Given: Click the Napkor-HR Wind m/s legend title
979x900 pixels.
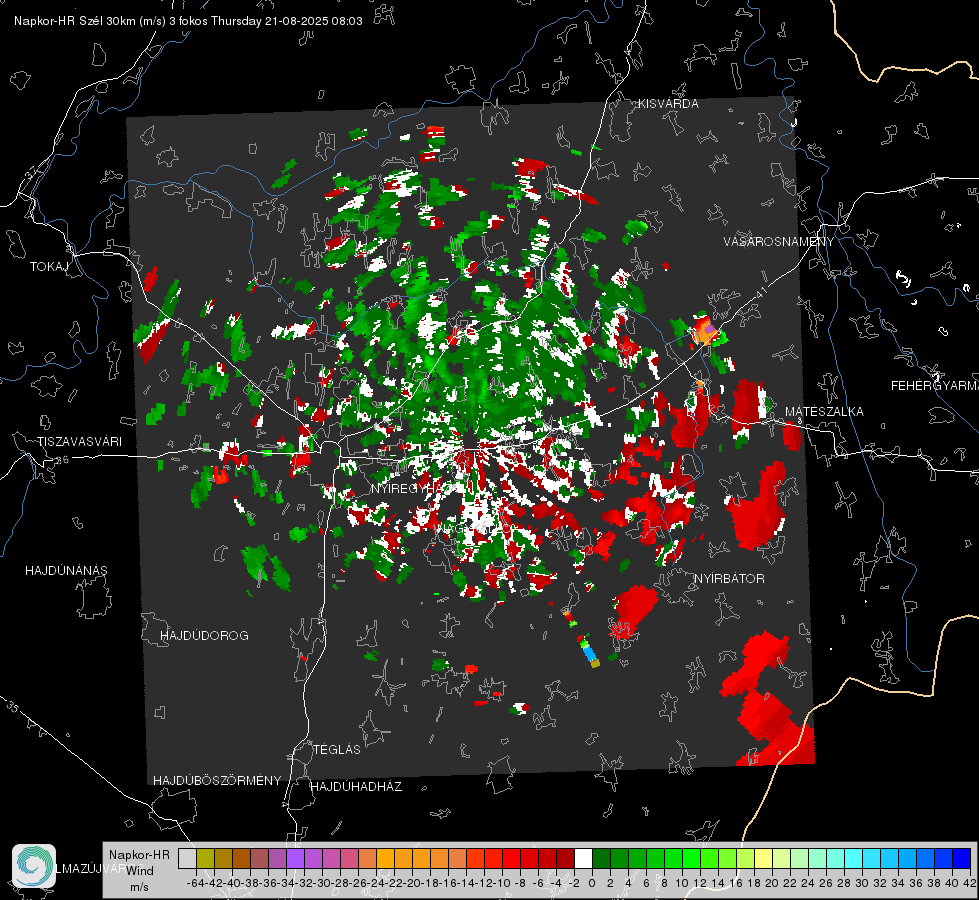Looking at the screenshot, I should [x=139, y=870].
